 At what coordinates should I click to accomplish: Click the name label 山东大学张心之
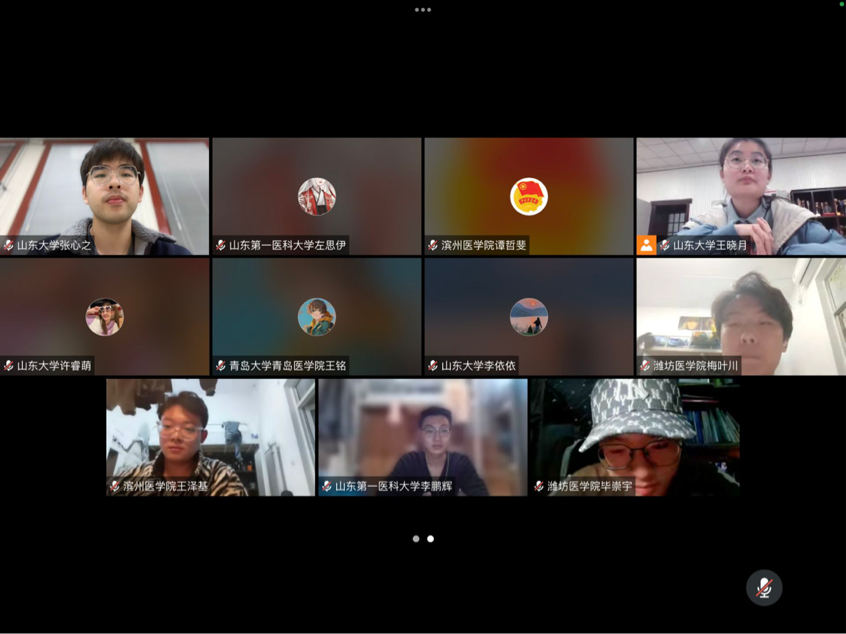point(54,245)
